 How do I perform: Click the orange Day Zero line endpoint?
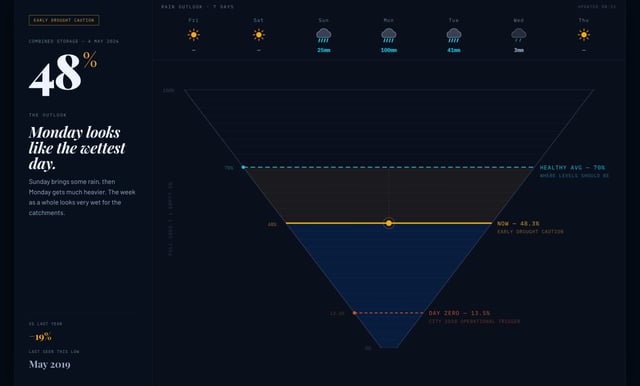(354, 313)
